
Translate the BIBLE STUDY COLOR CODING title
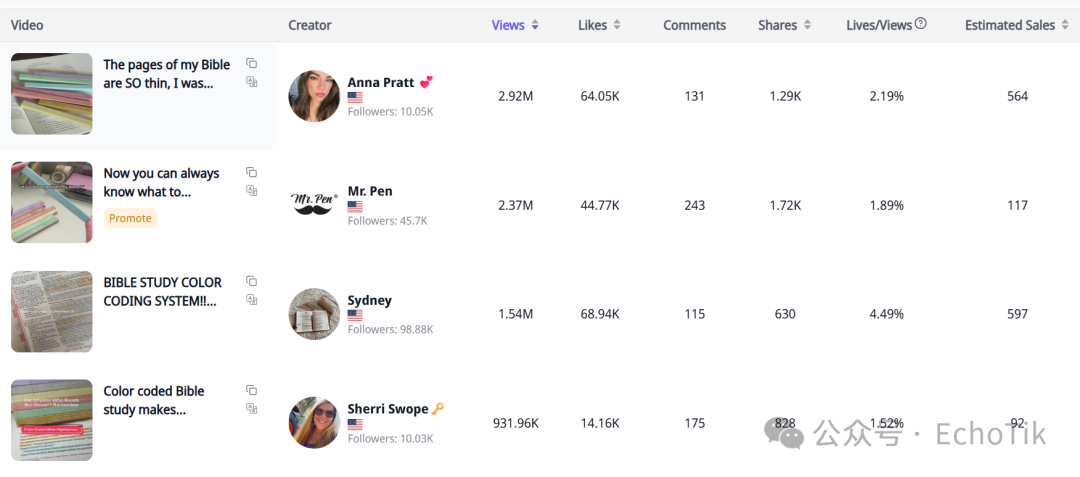pos(251,299)
